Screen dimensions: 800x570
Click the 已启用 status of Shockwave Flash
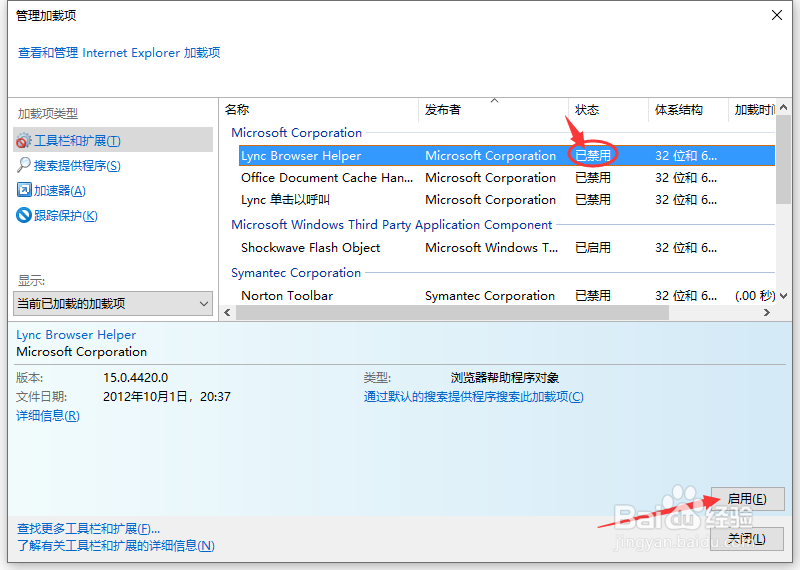pos(593,247)
